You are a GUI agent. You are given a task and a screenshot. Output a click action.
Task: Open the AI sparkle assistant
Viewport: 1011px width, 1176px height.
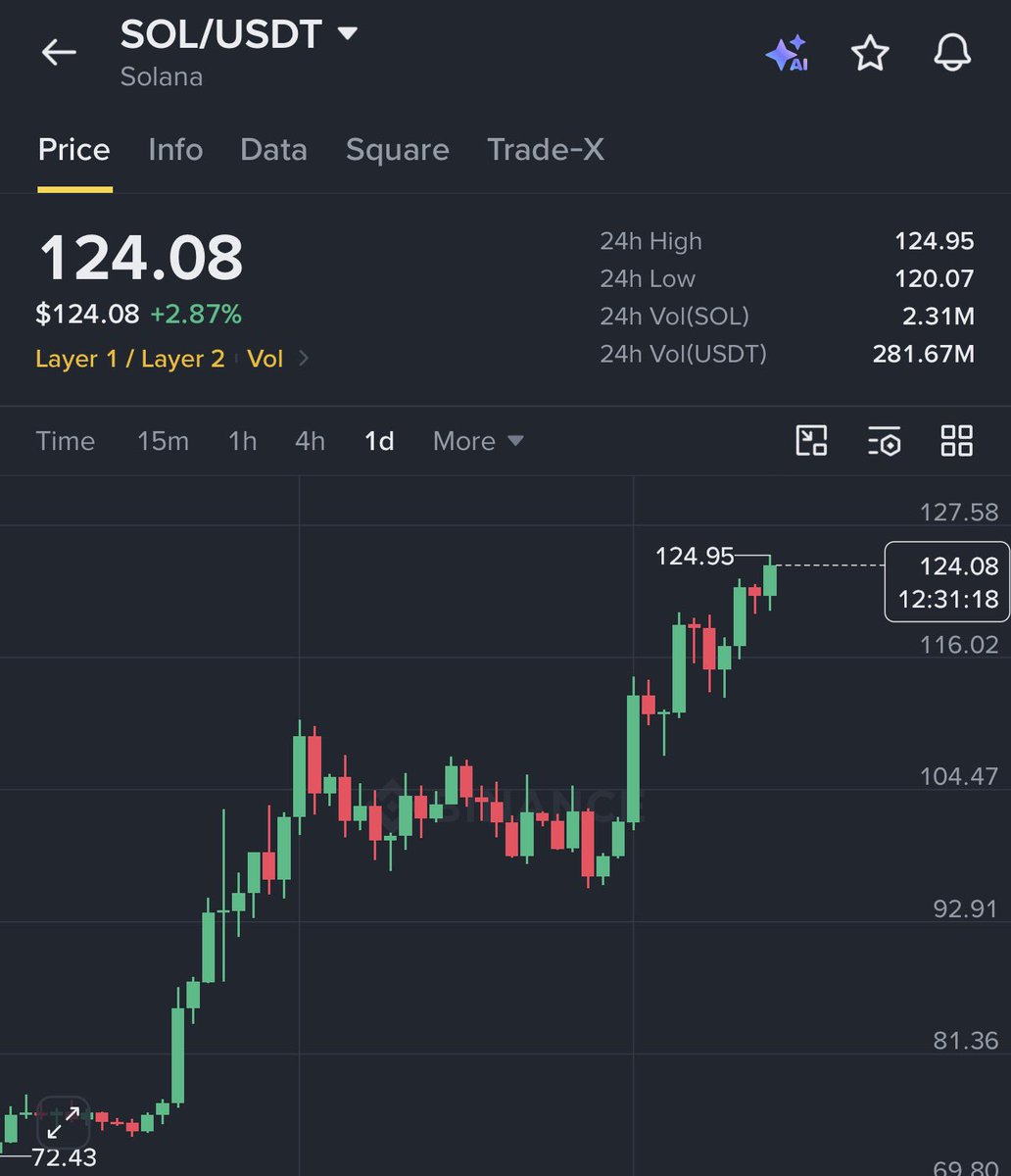[x=787, y=53]
